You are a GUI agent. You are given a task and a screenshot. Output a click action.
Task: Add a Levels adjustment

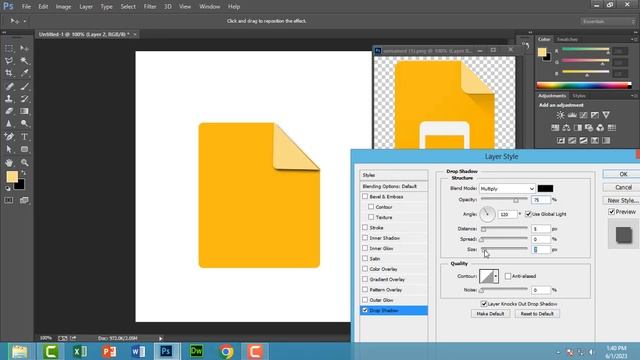click(x=572, y=115)
